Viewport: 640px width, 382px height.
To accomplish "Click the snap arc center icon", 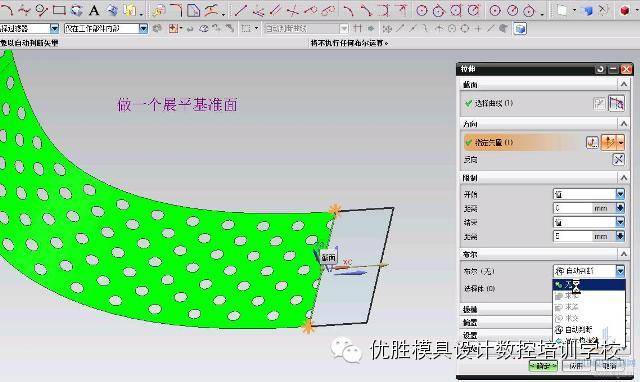I will point(451,29).
